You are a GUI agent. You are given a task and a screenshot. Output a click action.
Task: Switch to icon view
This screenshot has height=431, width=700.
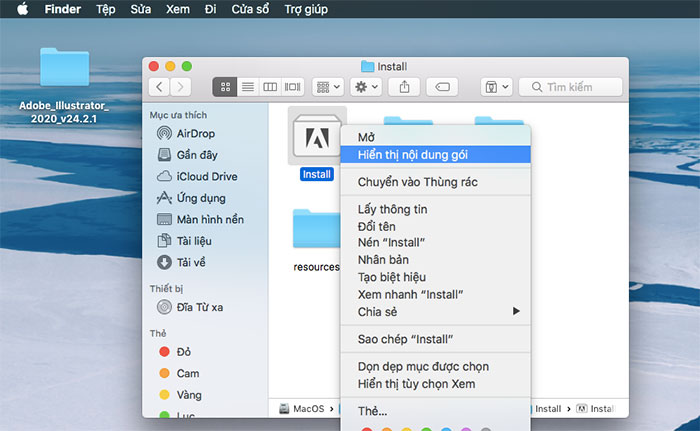click(x=225, y=87)
